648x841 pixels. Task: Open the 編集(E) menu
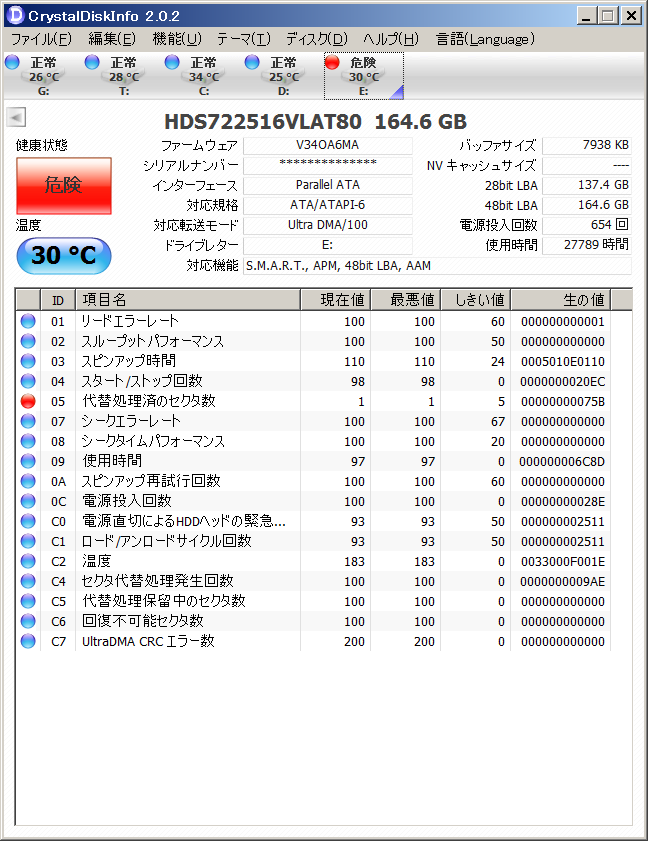(x=112, y=39)
